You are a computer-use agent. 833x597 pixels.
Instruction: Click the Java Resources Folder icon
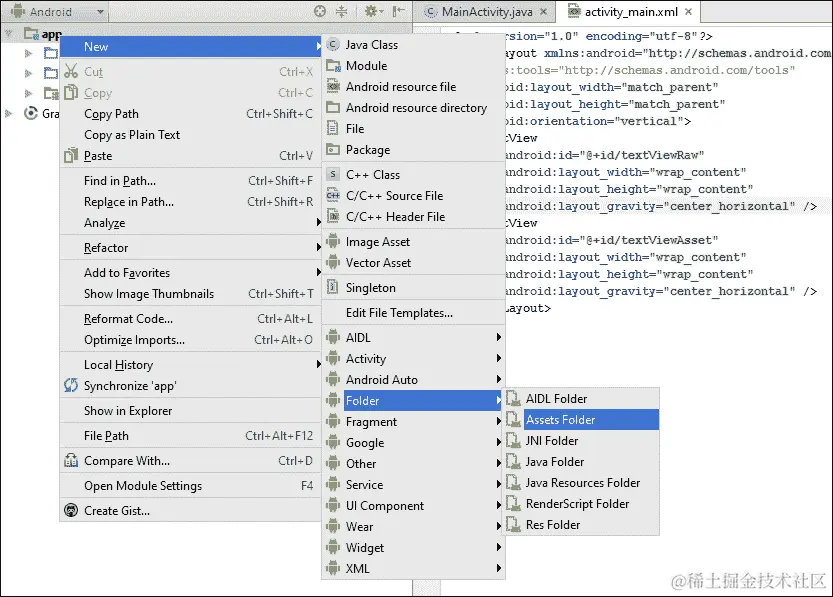point(513,482)
